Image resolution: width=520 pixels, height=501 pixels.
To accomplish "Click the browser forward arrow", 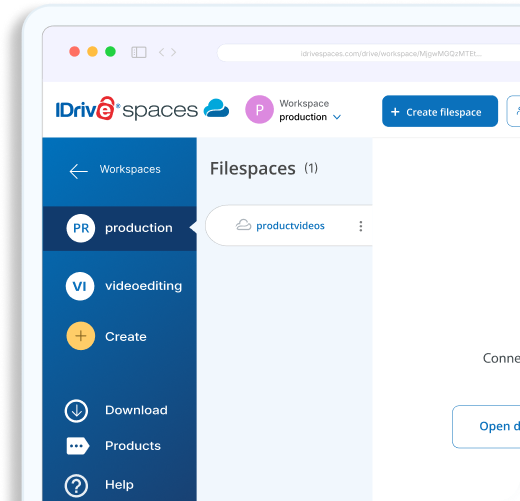I will click(173, 52).
